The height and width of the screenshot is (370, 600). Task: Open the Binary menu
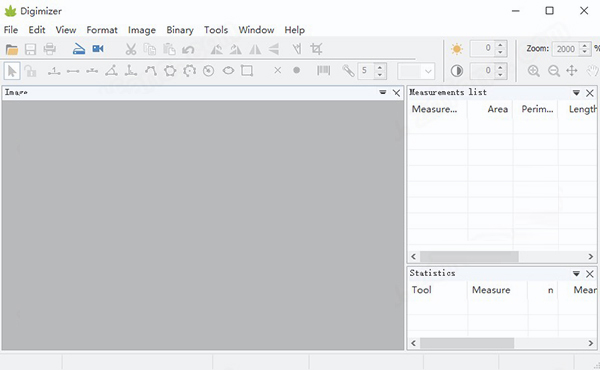pos(180,30)
